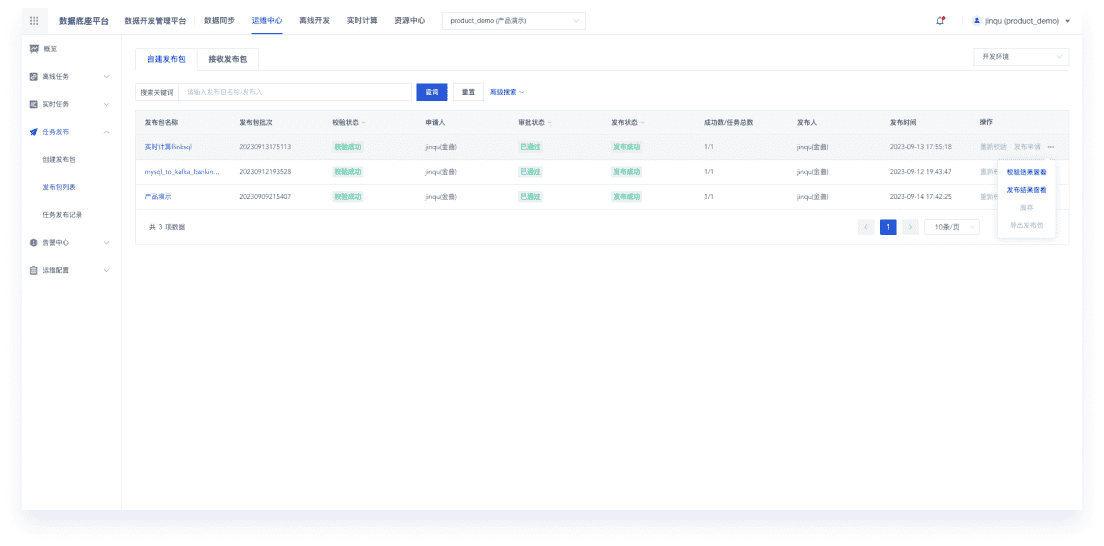
Task: Open the 实时计算flinksql package link
Action: click(168, 147)
